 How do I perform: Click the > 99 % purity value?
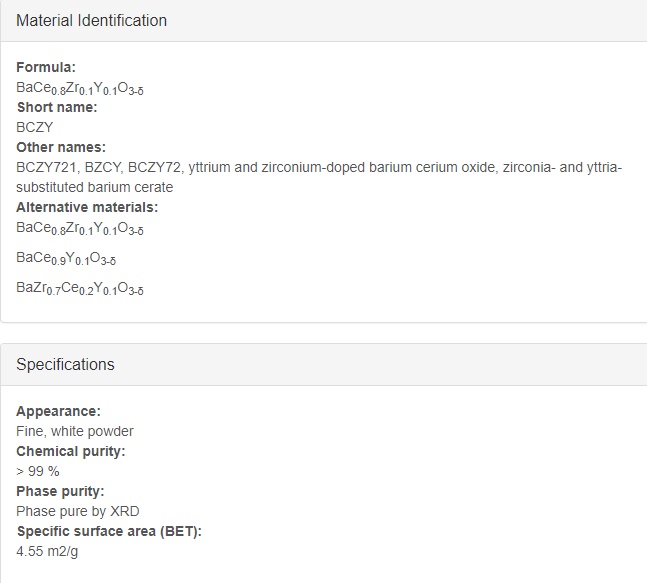(38, 471)
